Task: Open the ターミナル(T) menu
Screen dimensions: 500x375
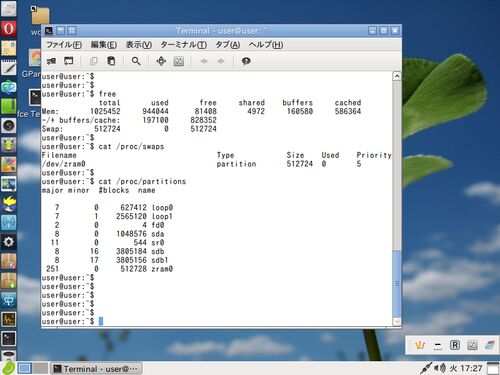Action: 184,45
